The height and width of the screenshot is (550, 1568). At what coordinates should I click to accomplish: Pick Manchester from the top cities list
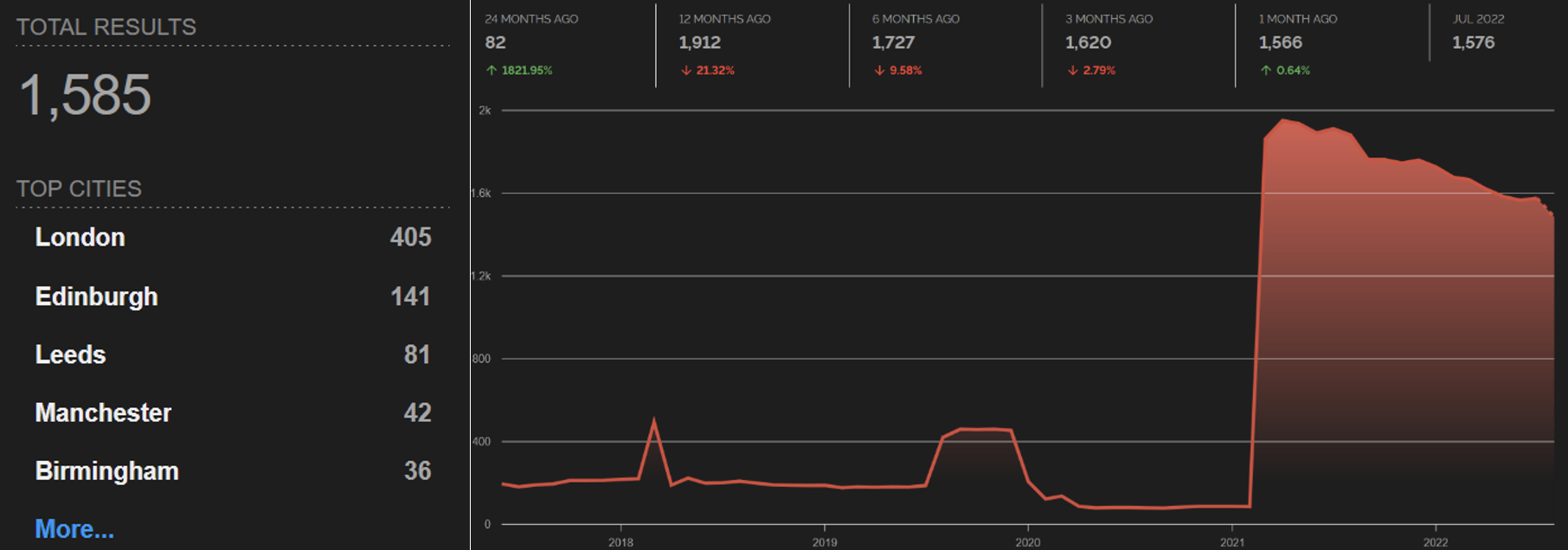click(103, 412)
